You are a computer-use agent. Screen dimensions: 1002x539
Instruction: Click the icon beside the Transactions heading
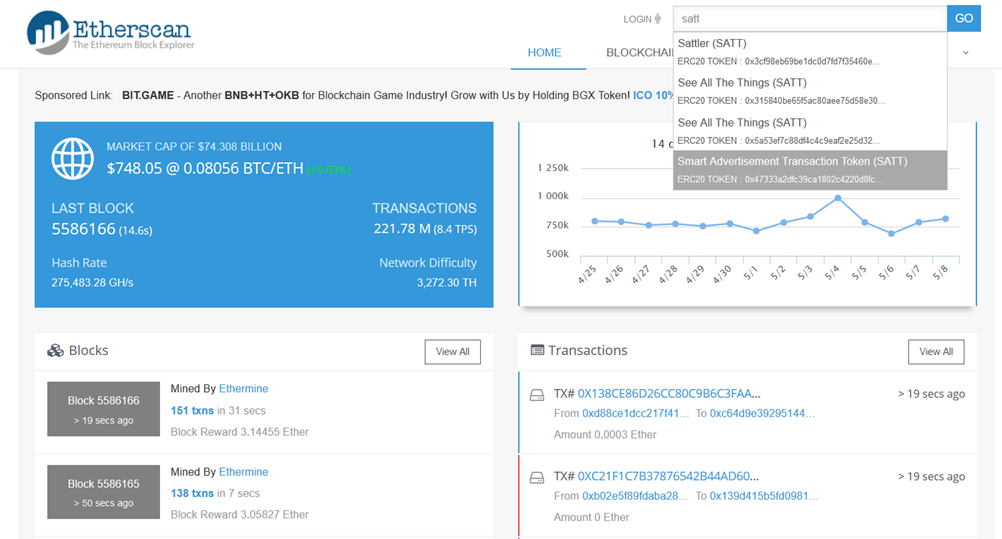pyautogui.click(x=537, y=351)
